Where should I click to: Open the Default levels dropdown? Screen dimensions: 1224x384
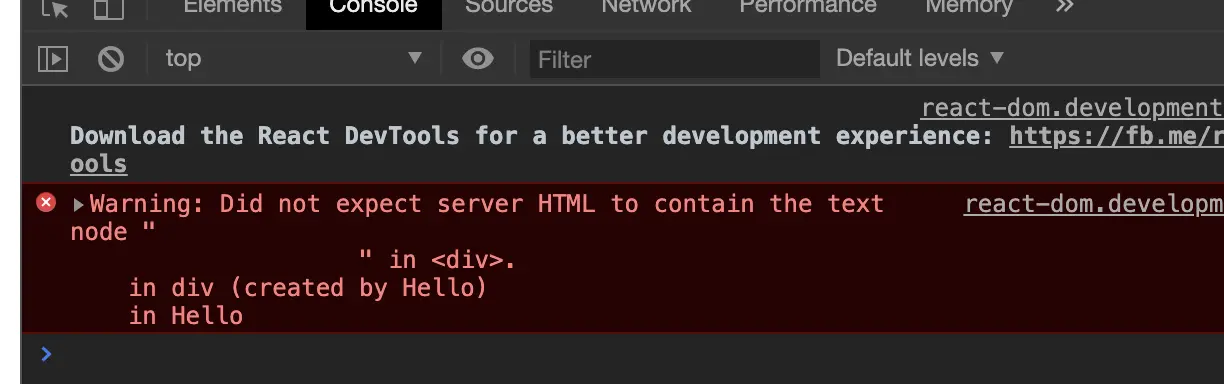click(919, 59)
